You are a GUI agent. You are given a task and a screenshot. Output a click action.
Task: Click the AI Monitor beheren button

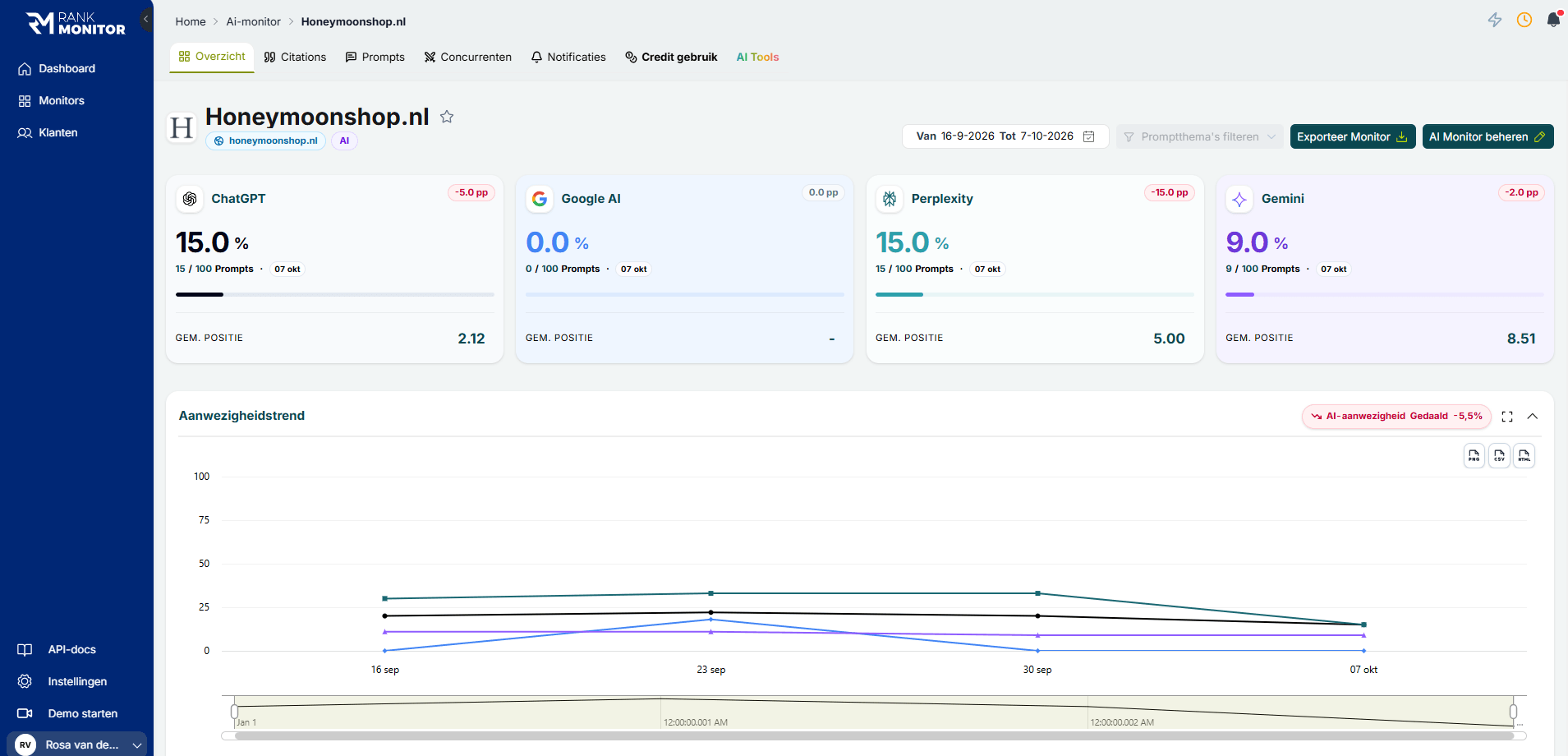click(1488, 136)
